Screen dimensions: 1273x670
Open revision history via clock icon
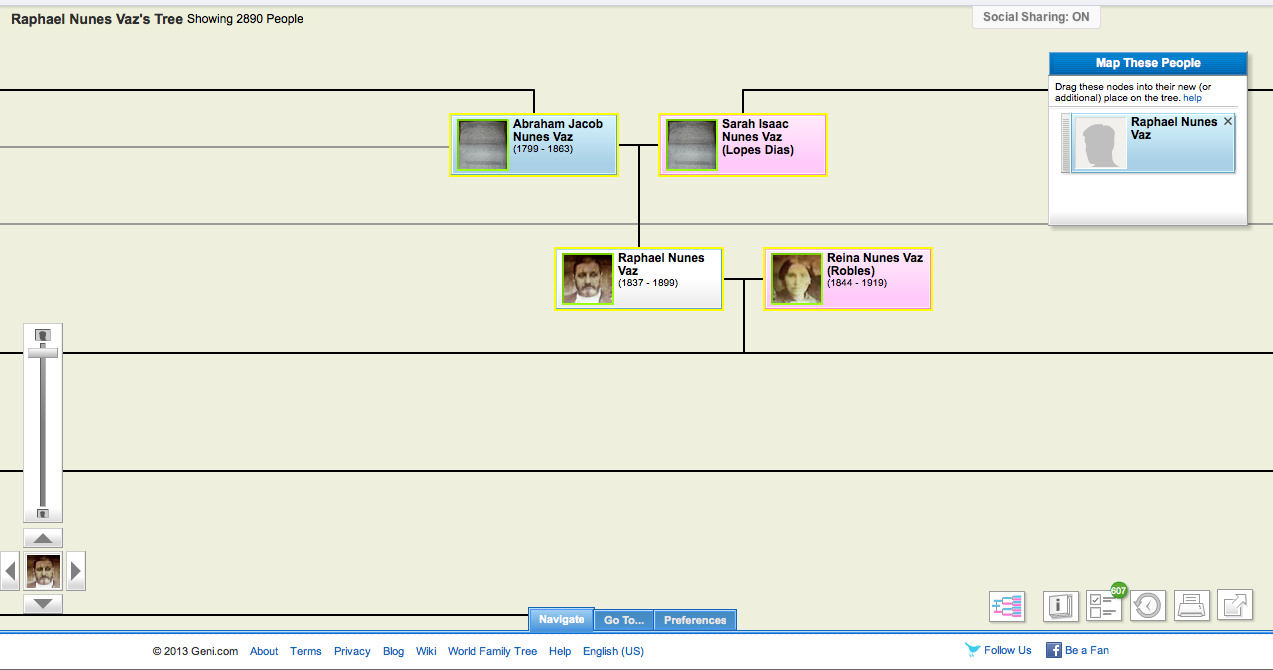(x=1147, y=606)
